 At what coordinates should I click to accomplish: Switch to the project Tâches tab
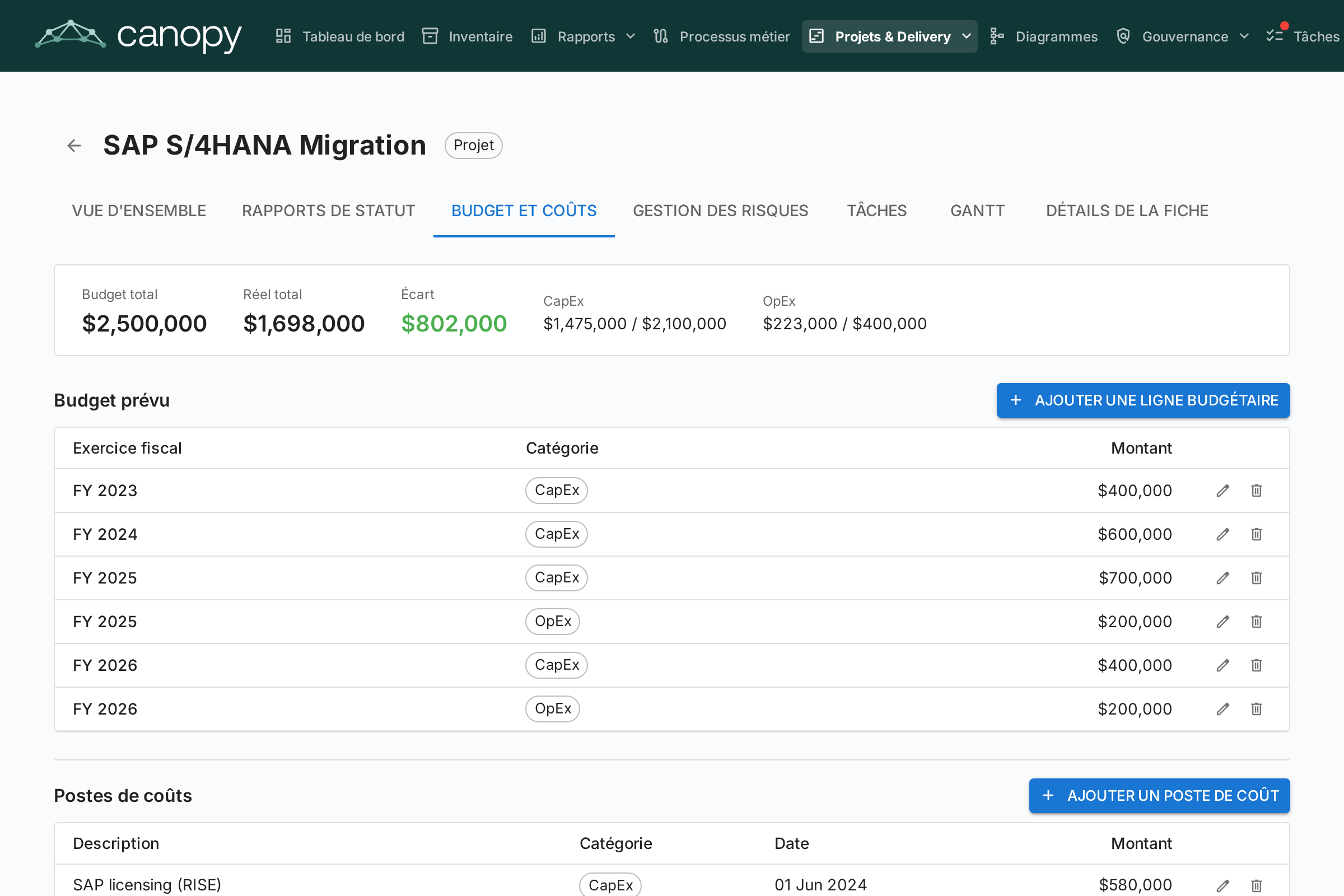pos(876,211)
